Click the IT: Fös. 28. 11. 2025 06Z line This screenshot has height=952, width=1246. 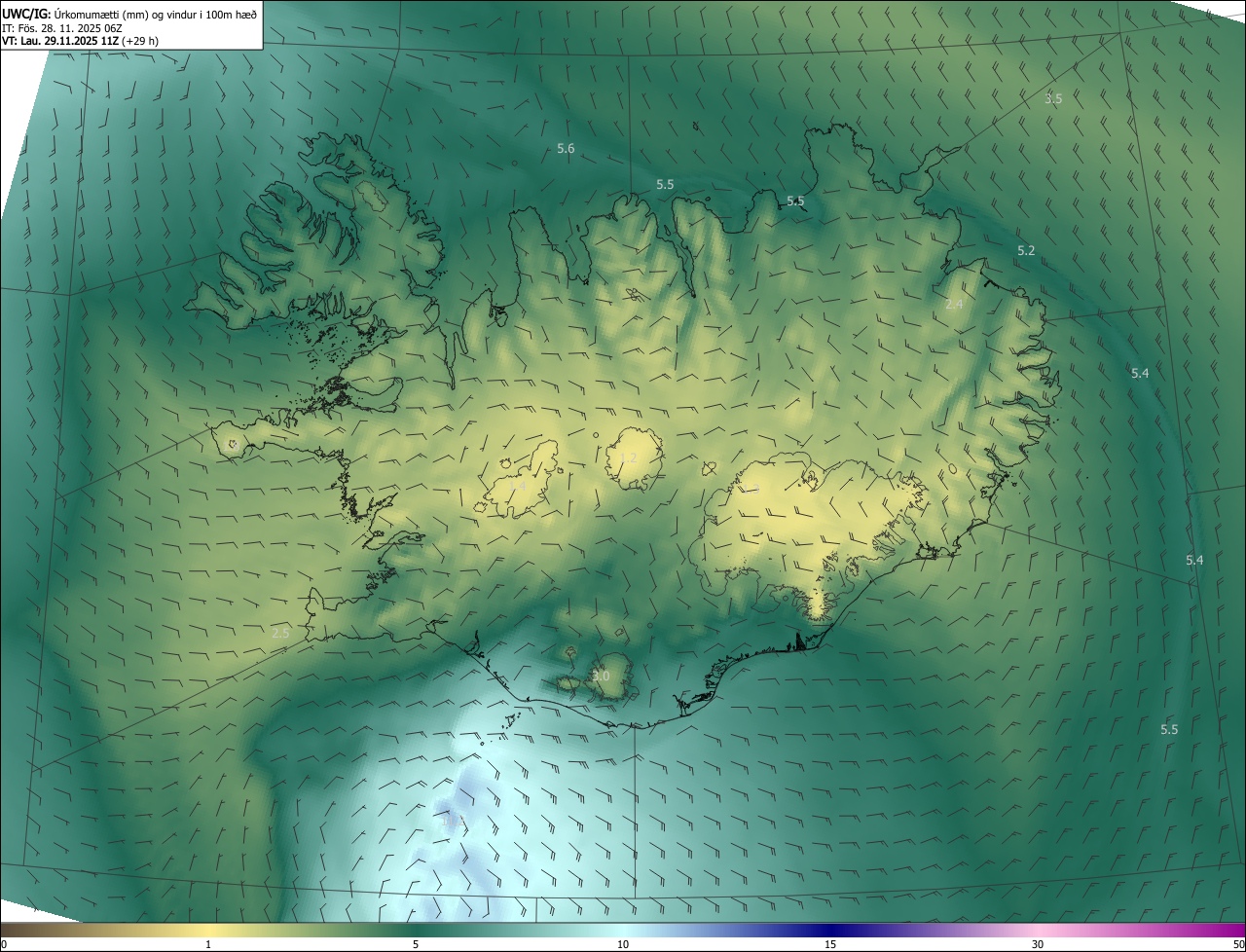61,27
